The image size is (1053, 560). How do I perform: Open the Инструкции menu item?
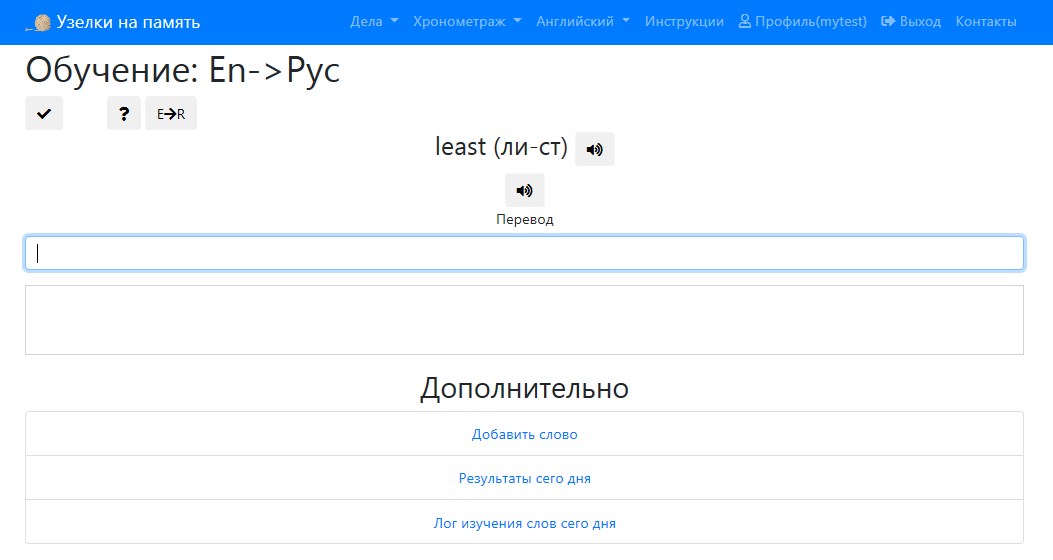click(684, 21)
